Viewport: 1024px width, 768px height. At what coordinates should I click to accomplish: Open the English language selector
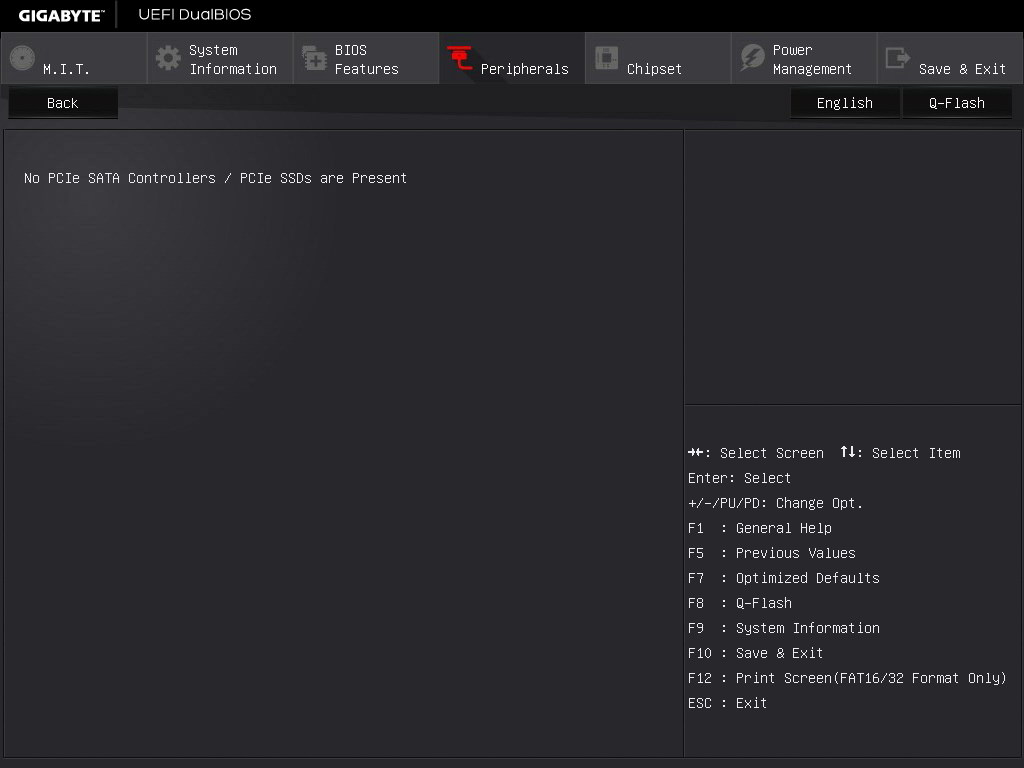coord(844,103)
